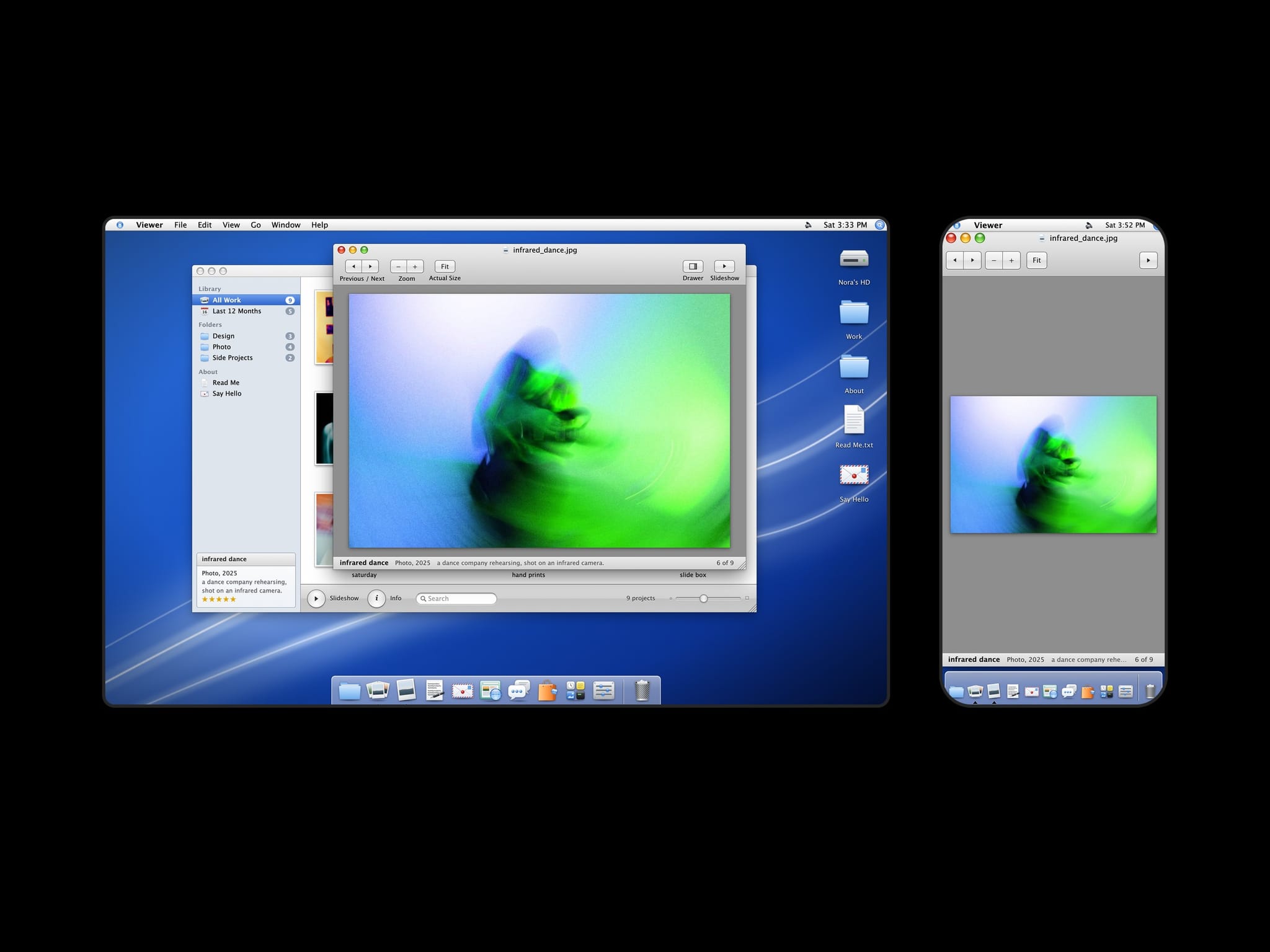Open the sliders preferences icon in desktop dock

(603, 690)
